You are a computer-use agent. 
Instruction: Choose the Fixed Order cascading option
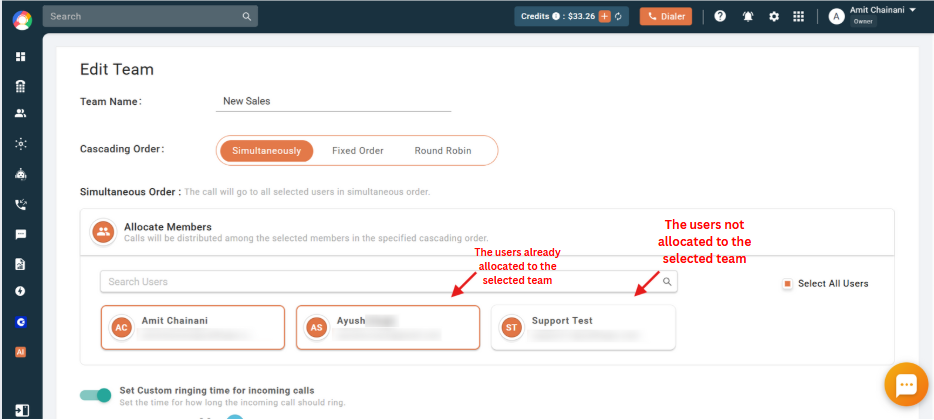[x=357, y=151]
